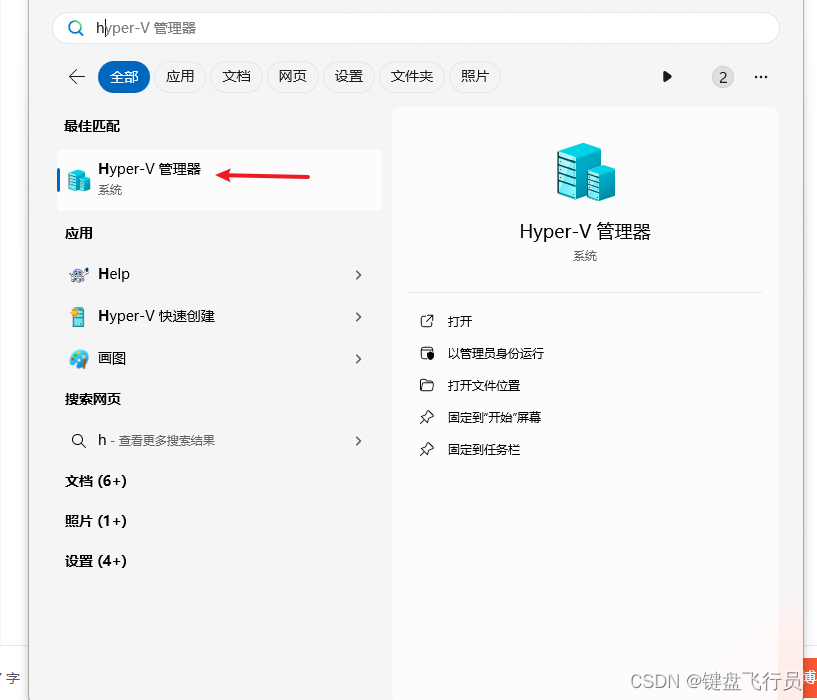The image size is (817, 700).
Task: Click the open-external icon beside 打开
Action: pos(427,321)
